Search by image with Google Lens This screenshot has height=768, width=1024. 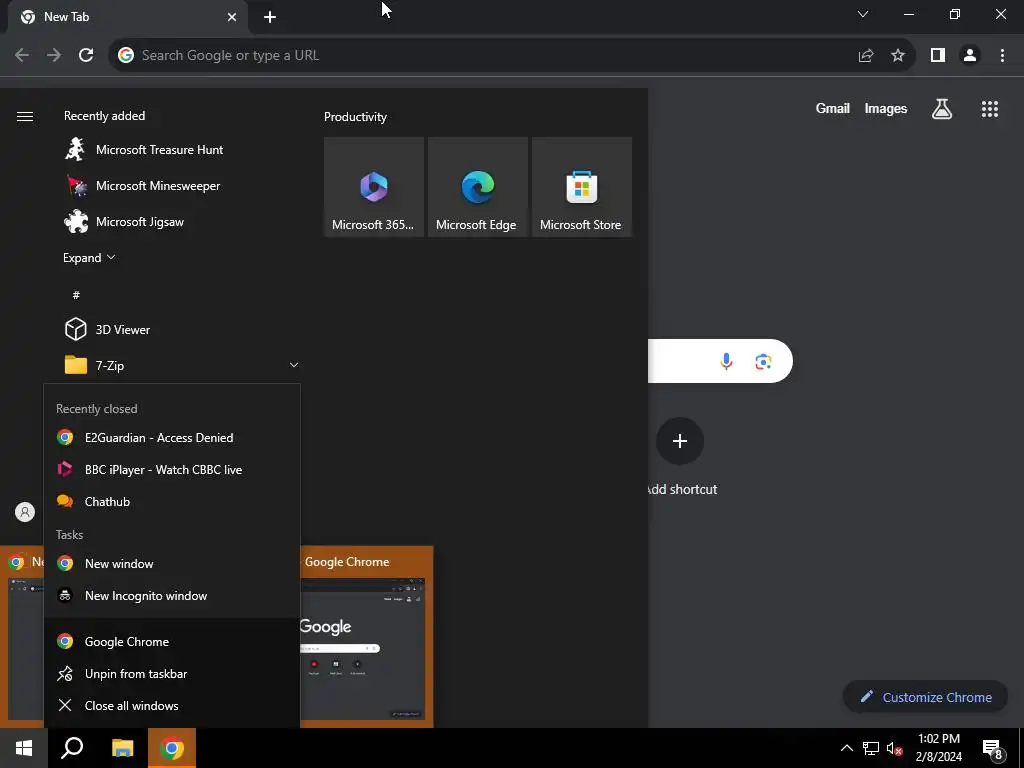[763, 361]
